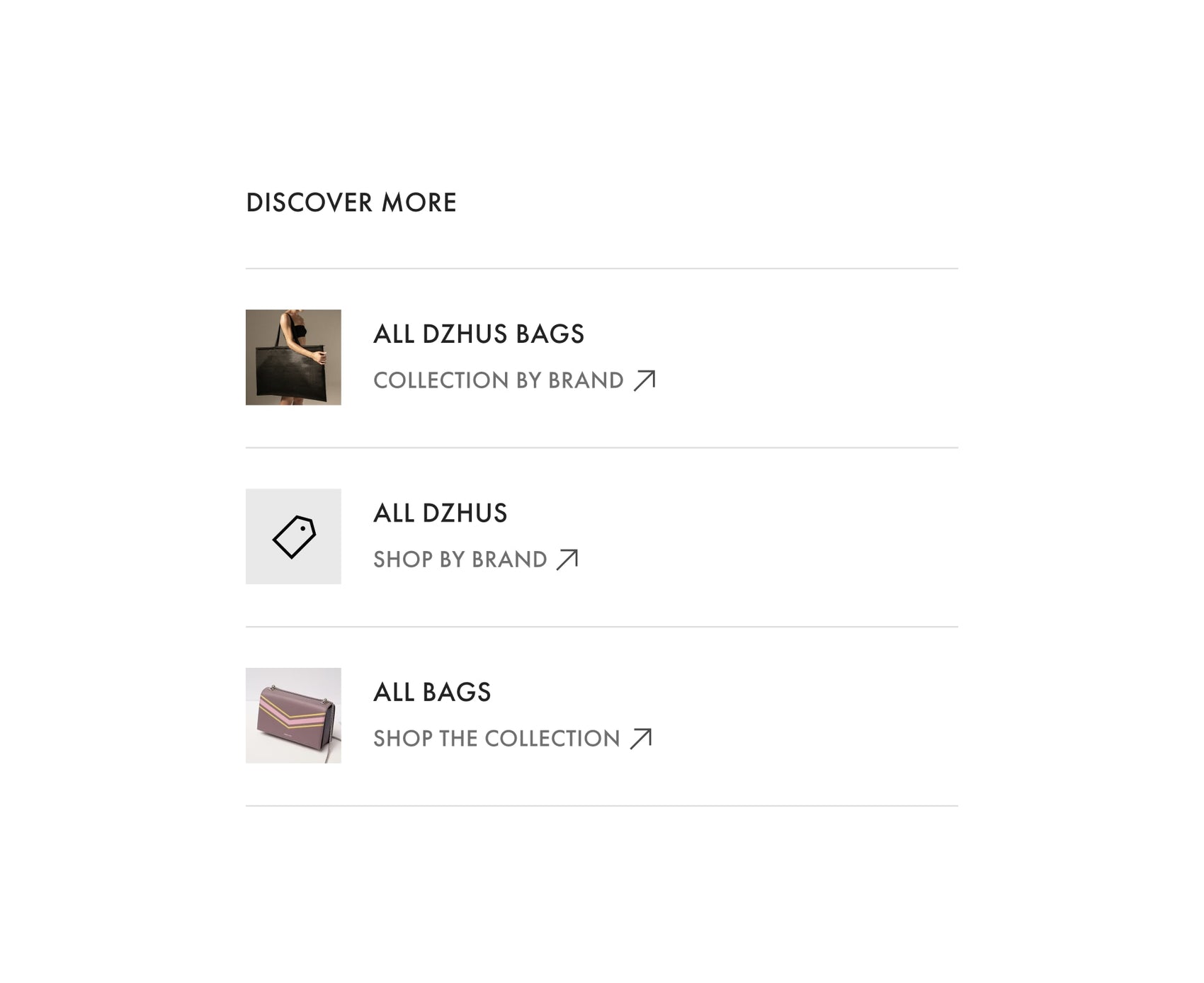Click the arrow icon beside Shop By Brand
Viewport: 1204px width, 983px height.
567,559
